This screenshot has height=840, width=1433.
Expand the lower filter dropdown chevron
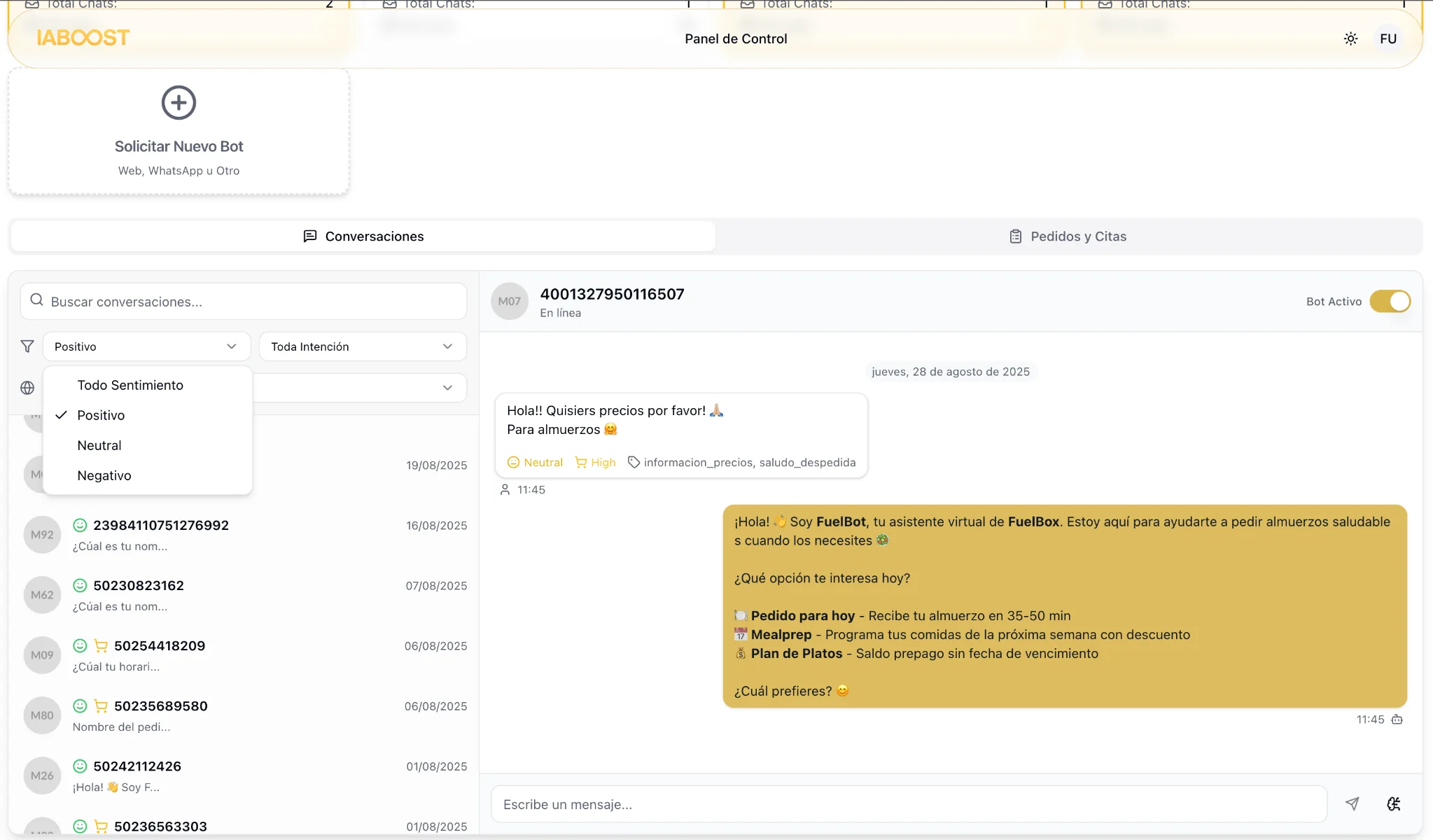point(447,387)
